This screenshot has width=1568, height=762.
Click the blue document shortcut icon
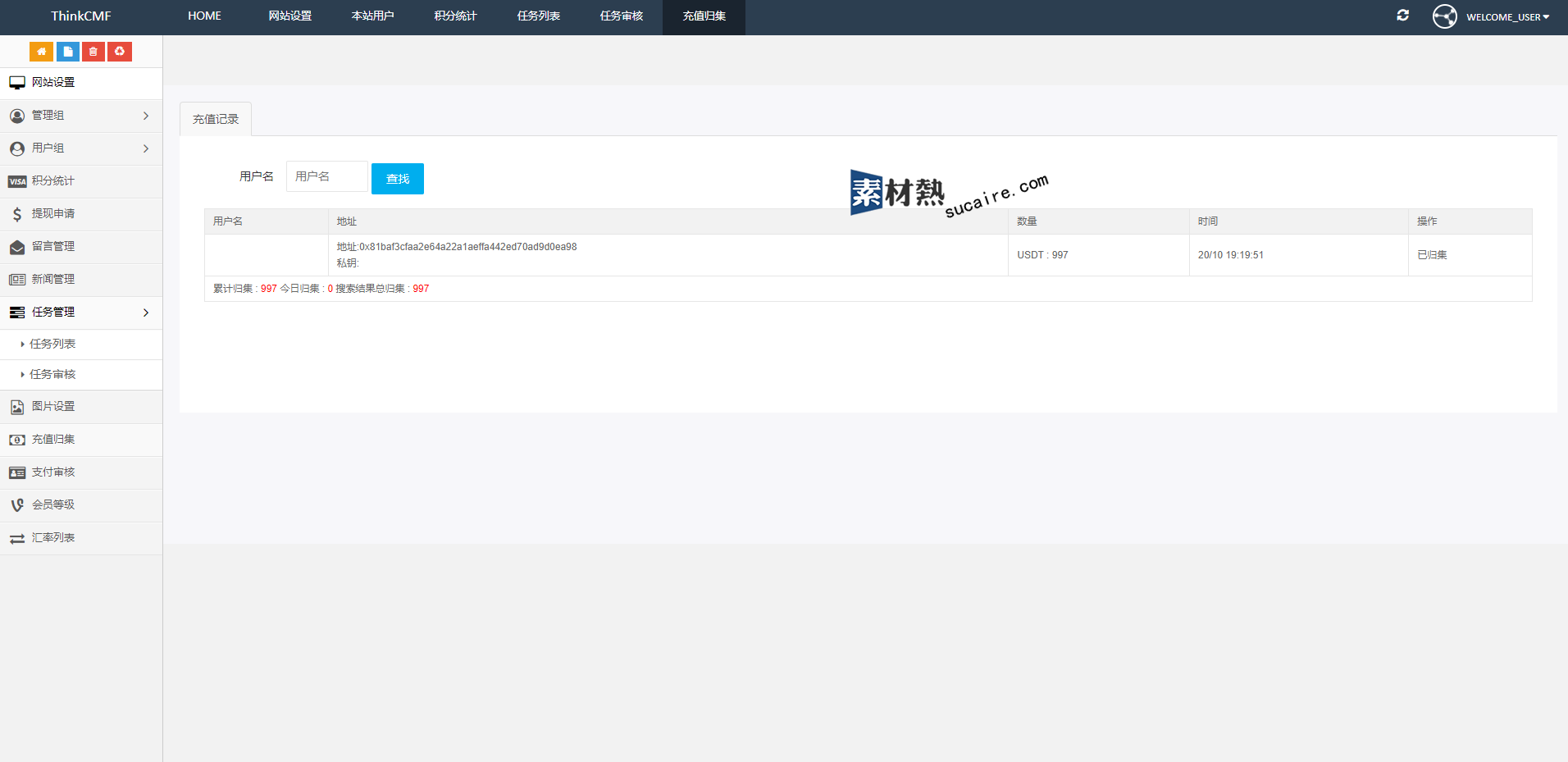pyautogui.click(x=68, y=52)
